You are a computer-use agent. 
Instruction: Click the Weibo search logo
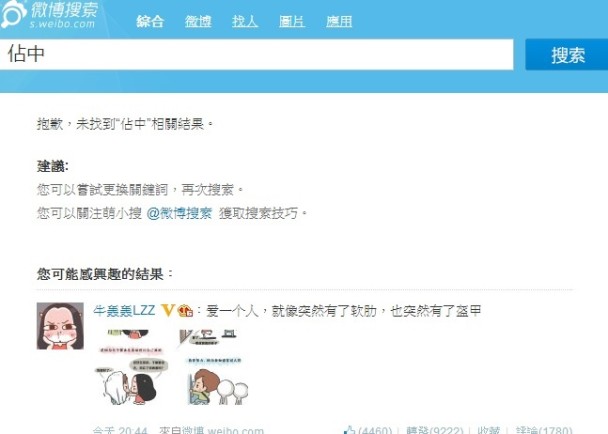50,14
